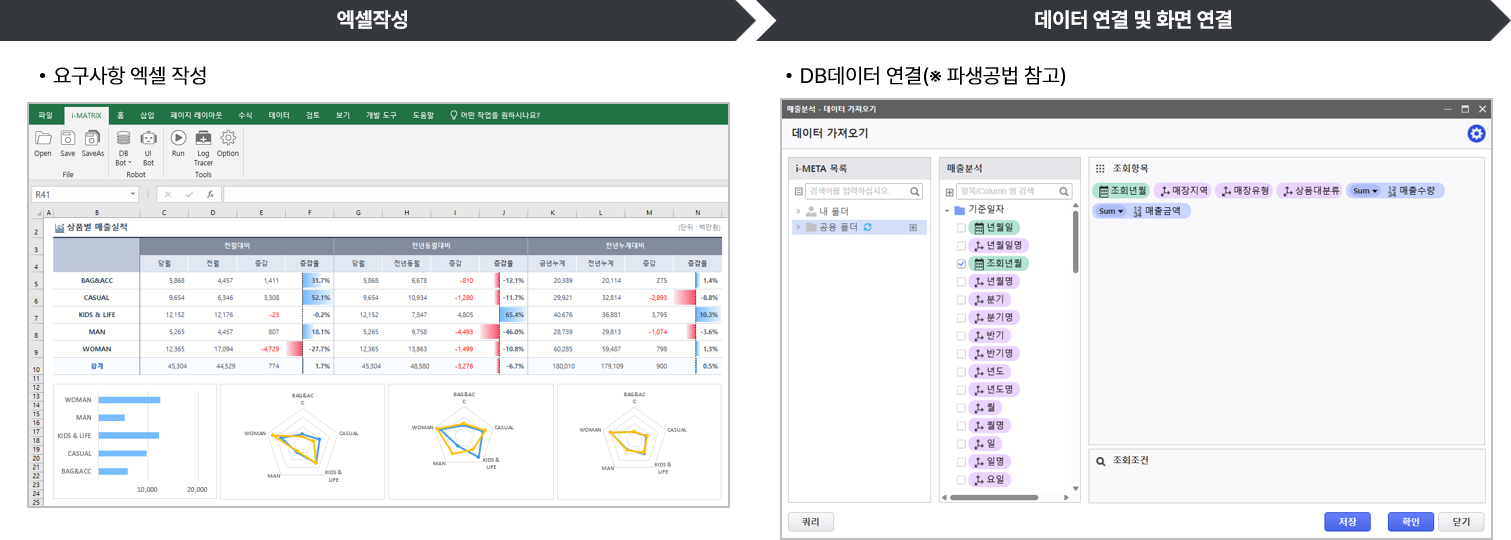
Task: Expand the 내 폴더 tree node
Action: pyautogui.click(x=798, y=212)
